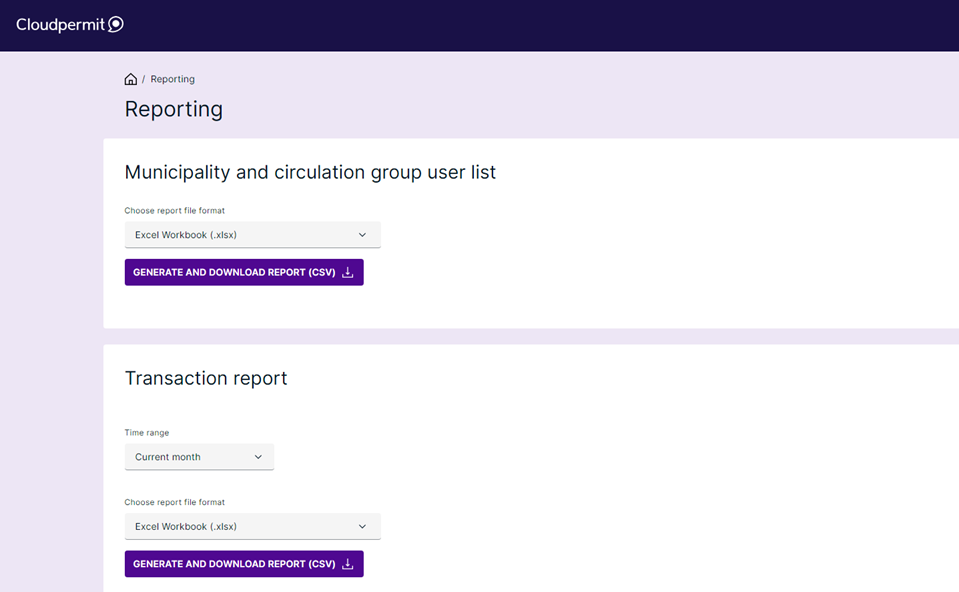Viewport: 959px width, 592px height.
Task: Click the Transaction report section heading
Action: point(205,378)
